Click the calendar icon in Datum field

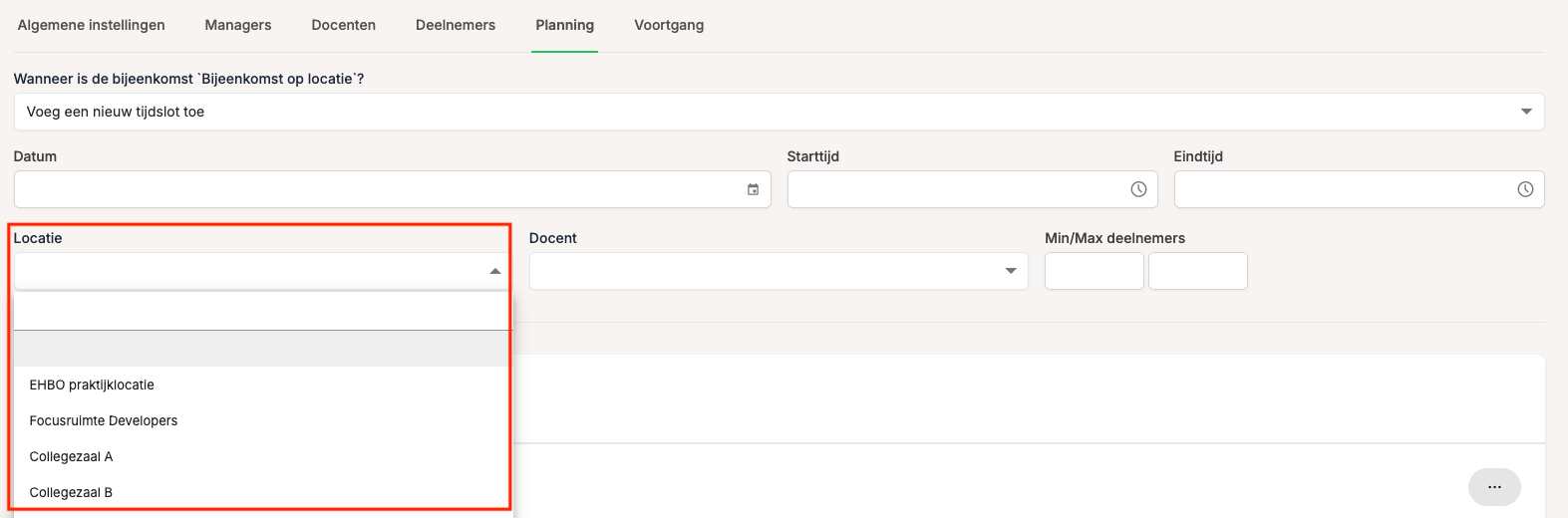[753, 189]
